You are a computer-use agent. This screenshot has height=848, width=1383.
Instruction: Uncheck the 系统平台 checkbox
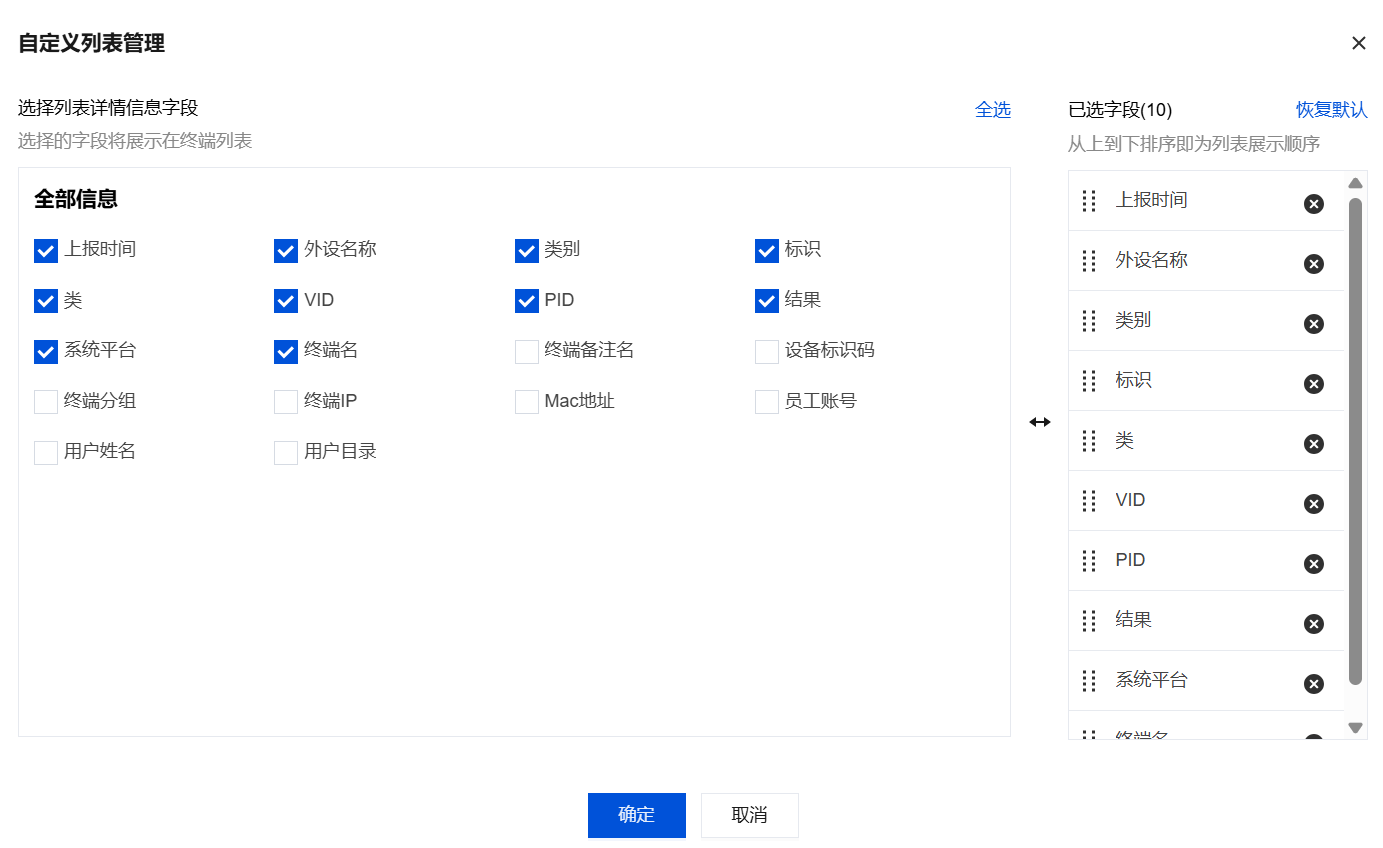tap(46, 352)
